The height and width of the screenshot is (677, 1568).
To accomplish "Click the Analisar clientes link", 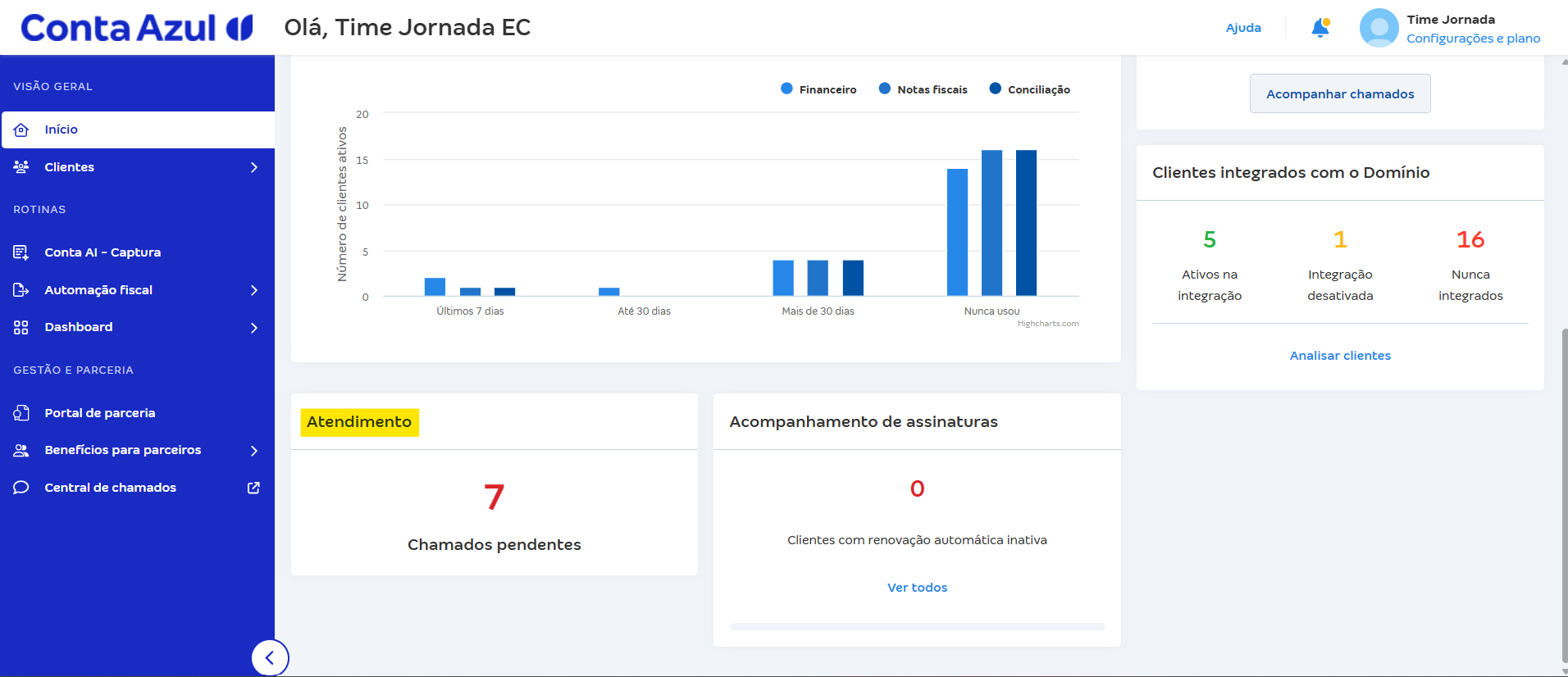I will pos(1340,356).
